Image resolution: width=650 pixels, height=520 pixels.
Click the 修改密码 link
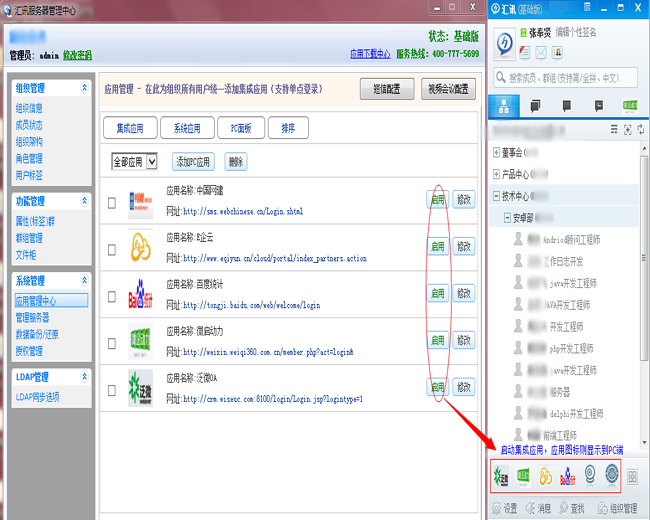pyautogui.click(x=78, y=55)
